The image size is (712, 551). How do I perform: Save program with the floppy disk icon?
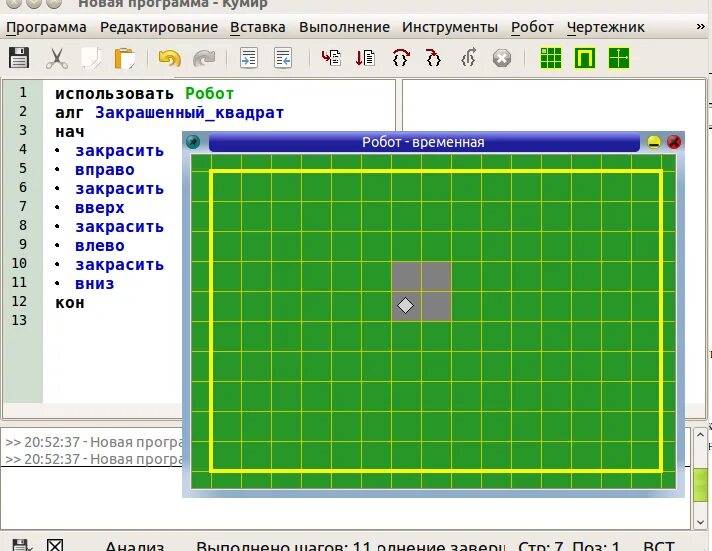click(19, 58)
